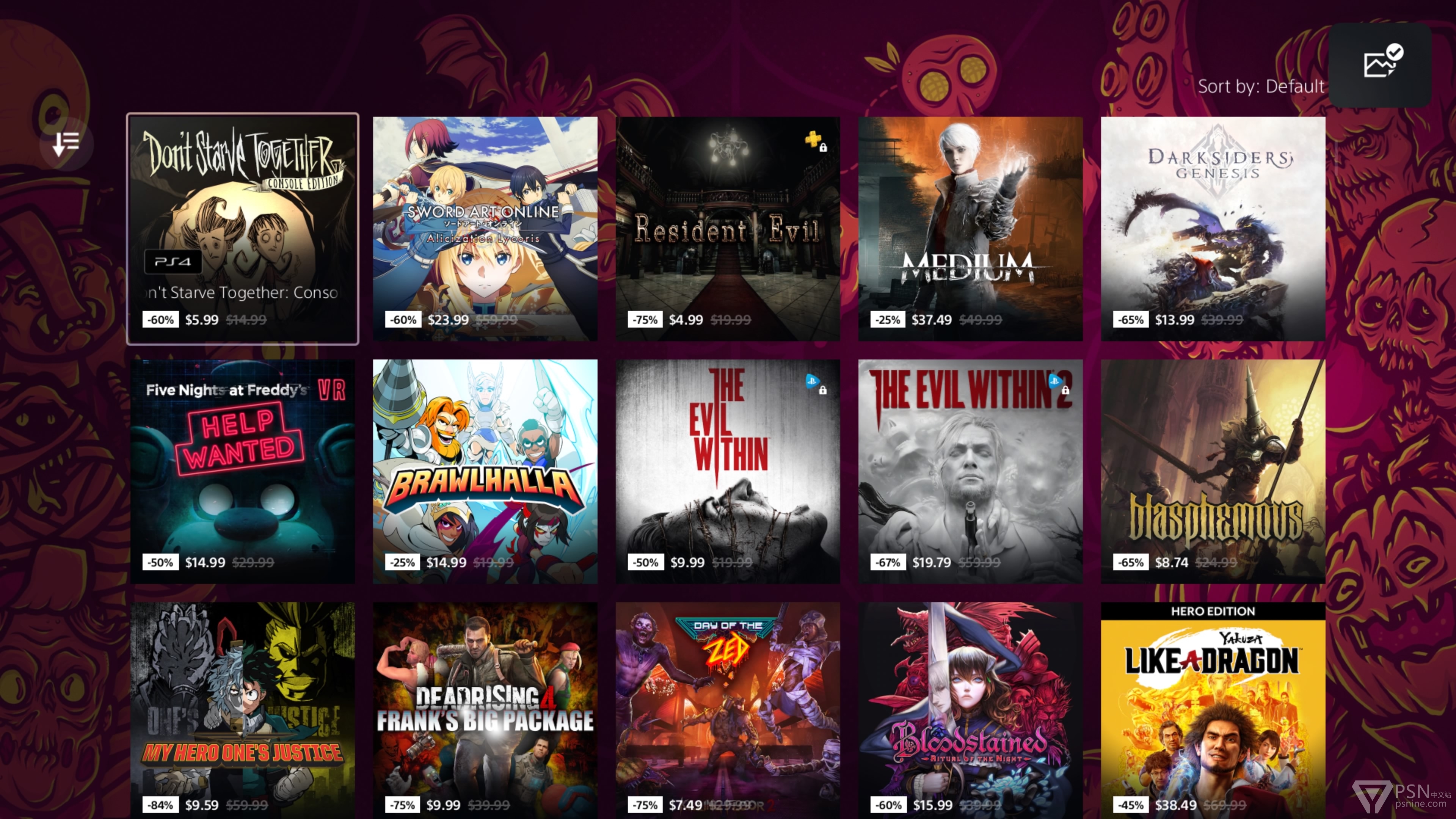Screen dimensions: 1456x819
Task: Click PS4 platform badge on Don't Starve Together
Action: point(173,261)
